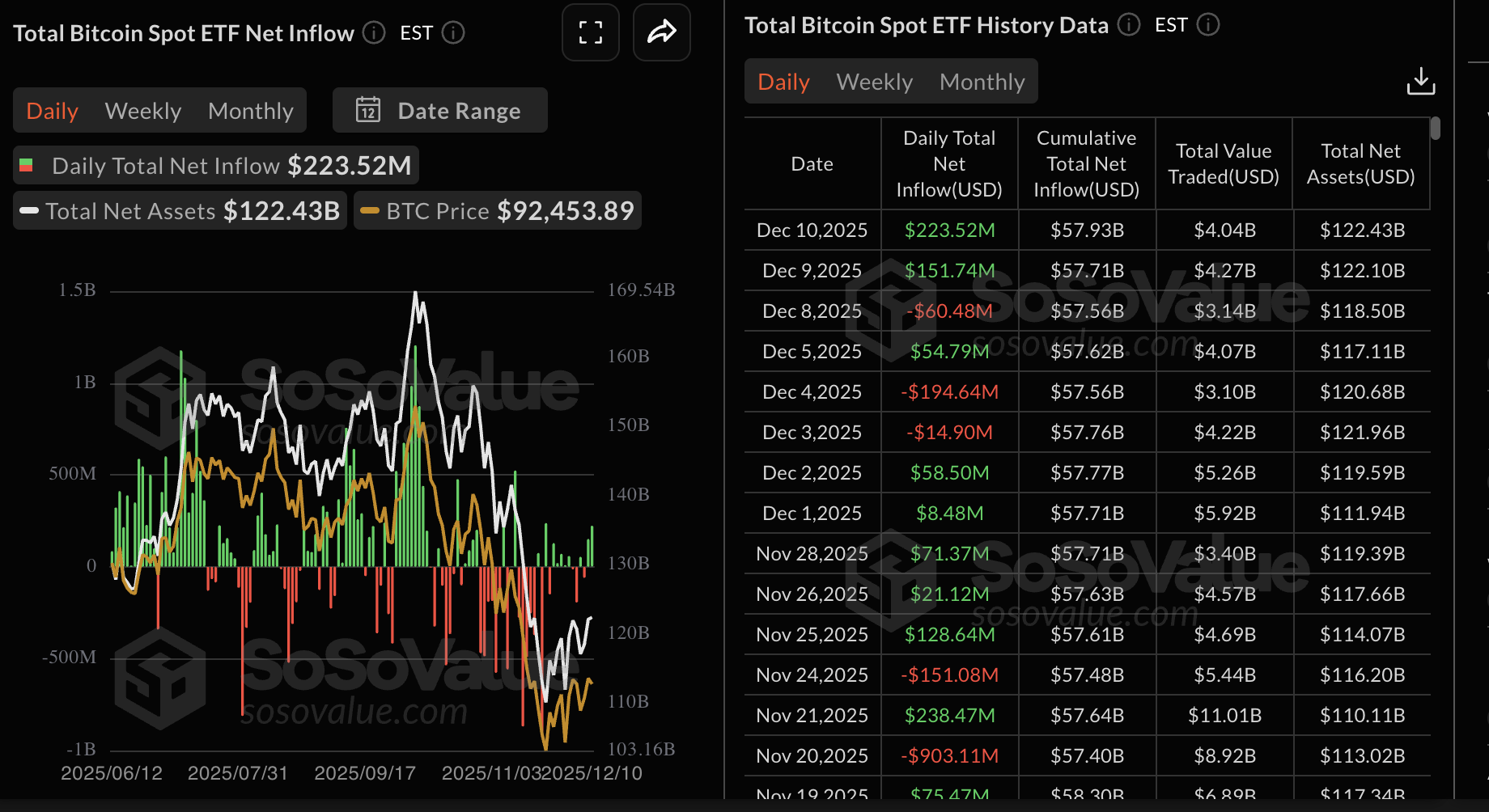
Task: Switch the chart to Monthly view
Action: coord(251,110)
